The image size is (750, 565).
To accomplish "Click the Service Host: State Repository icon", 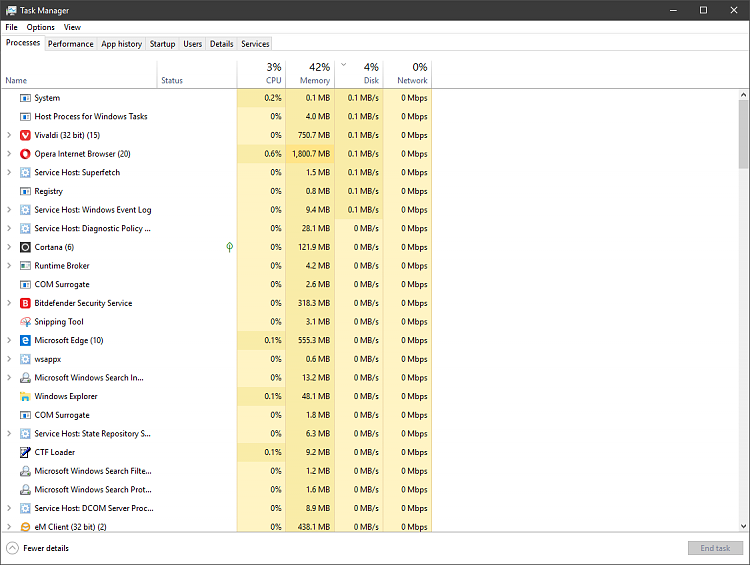I will click(x=25, y=434).
